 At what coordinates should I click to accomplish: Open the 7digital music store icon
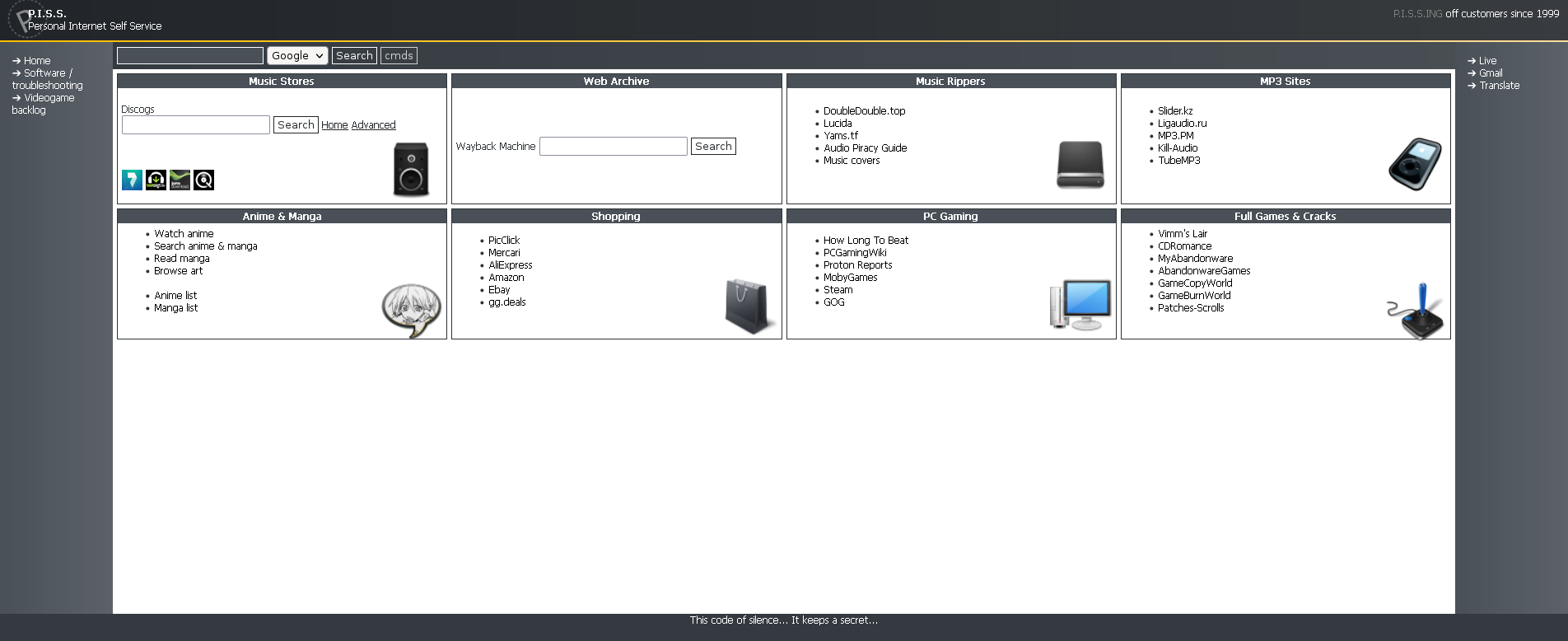pos(132,180)
